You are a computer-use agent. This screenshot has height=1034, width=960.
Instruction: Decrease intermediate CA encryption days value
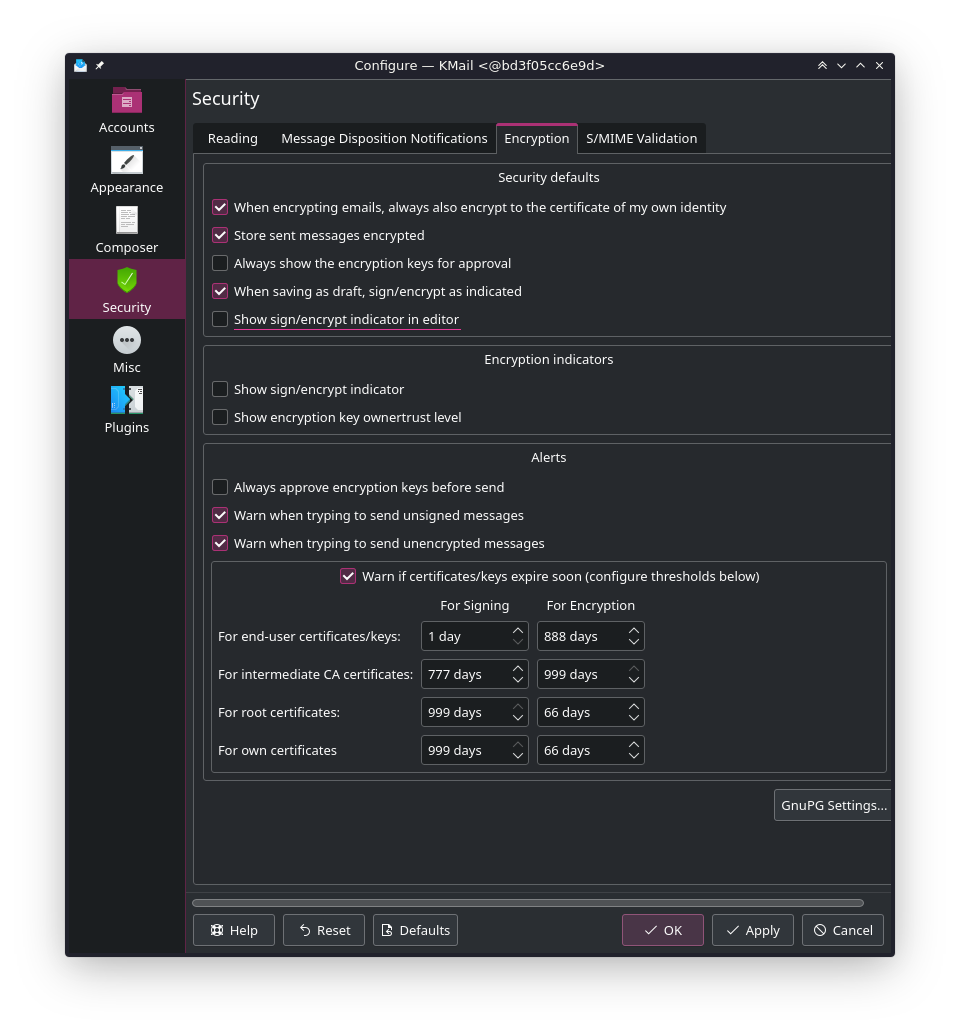pyautogui.click(x=634, y=680)
